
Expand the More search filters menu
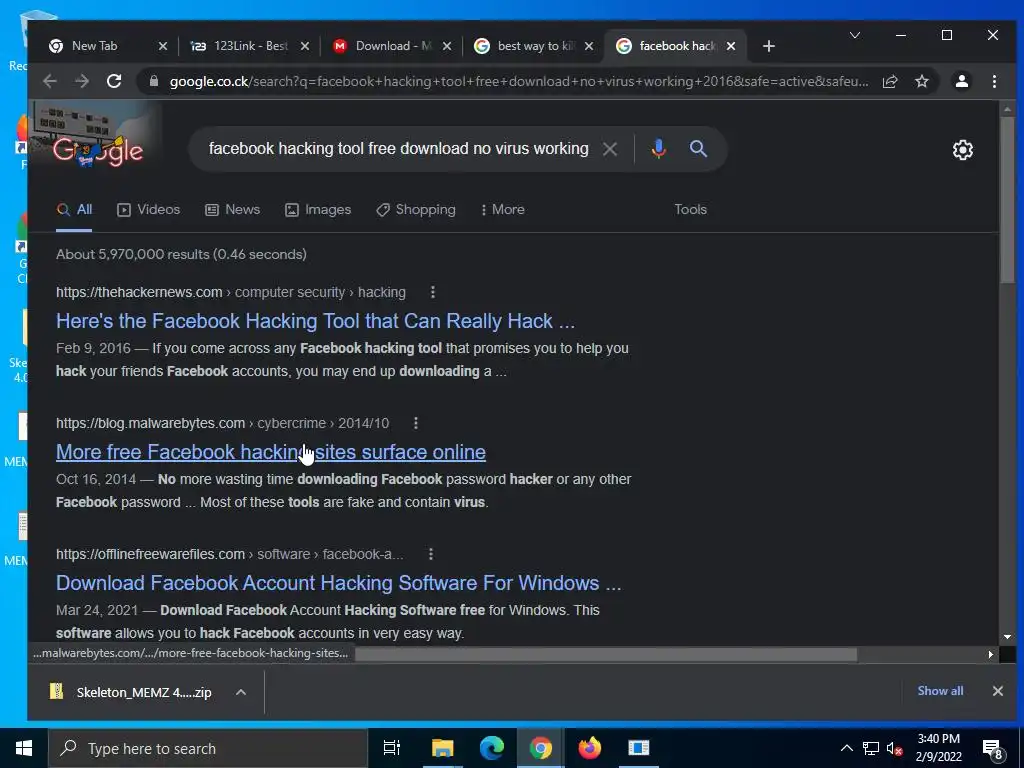(502, 210)
